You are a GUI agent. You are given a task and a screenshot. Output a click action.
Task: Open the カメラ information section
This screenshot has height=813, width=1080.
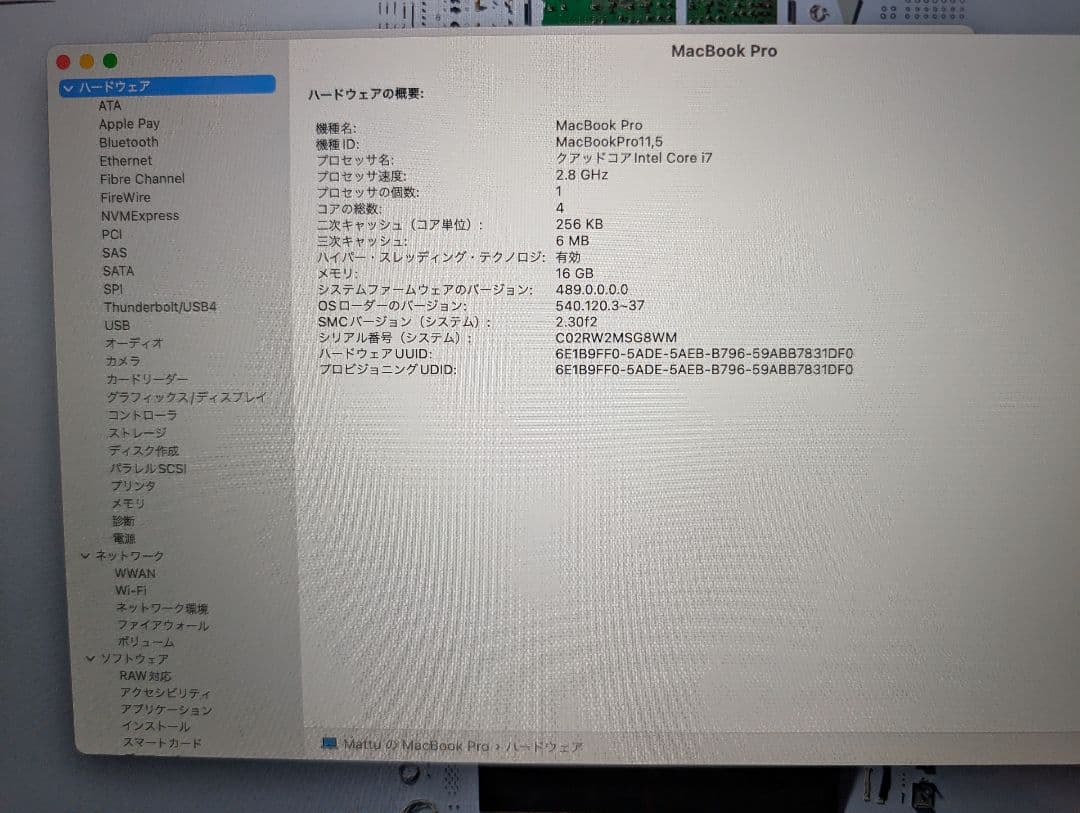pos(122,361)
